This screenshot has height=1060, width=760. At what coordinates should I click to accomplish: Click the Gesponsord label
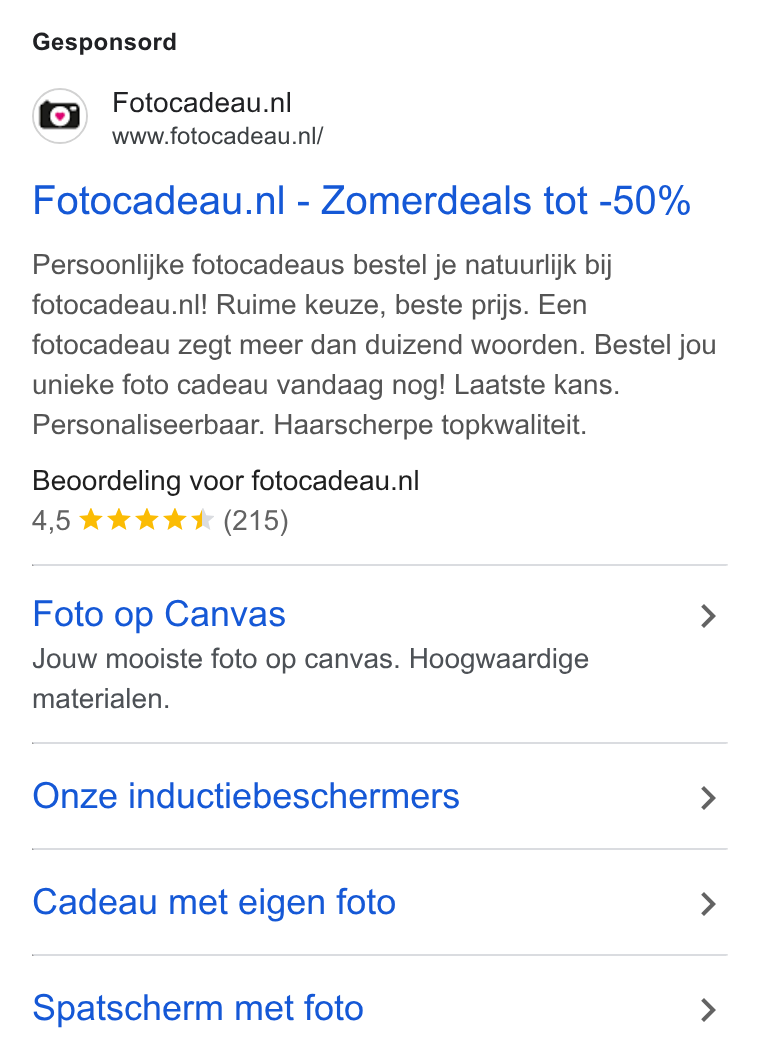point(105,42)
